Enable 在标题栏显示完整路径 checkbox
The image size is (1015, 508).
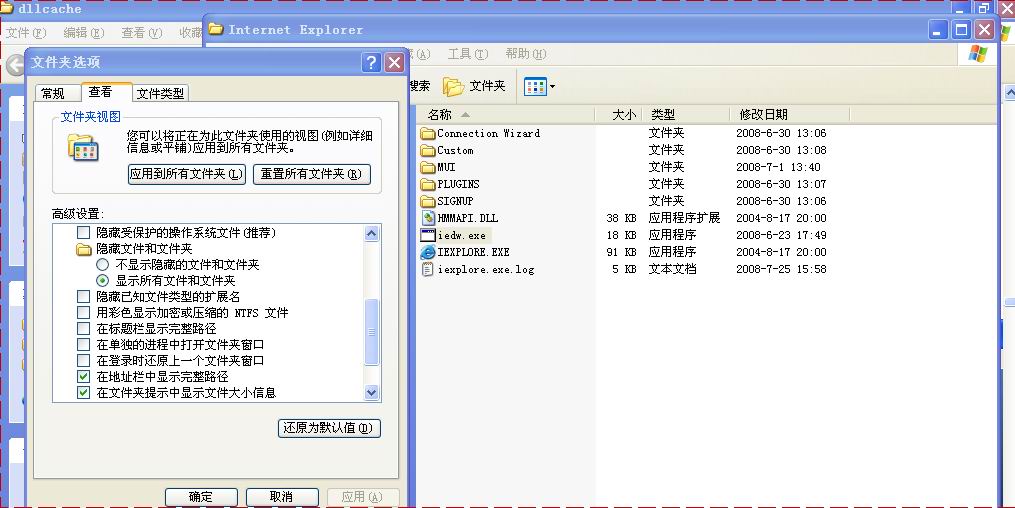(84, 329)
